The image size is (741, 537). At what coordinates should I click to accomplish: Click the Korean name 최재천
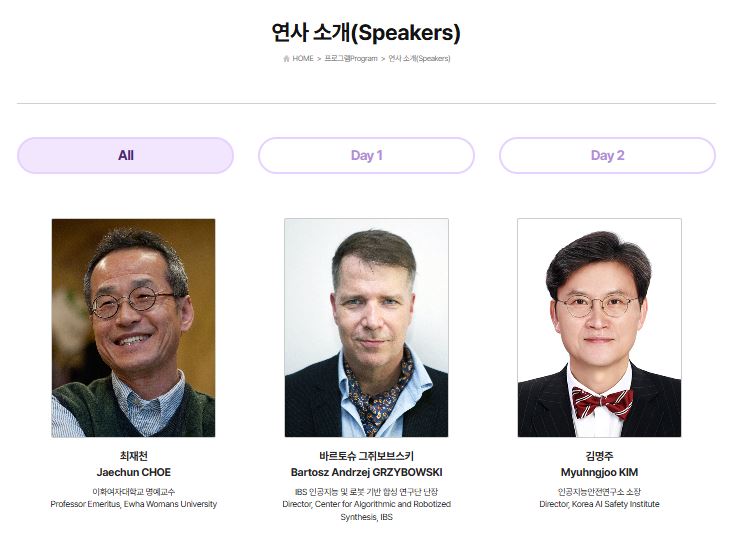(x=133, y=456)
